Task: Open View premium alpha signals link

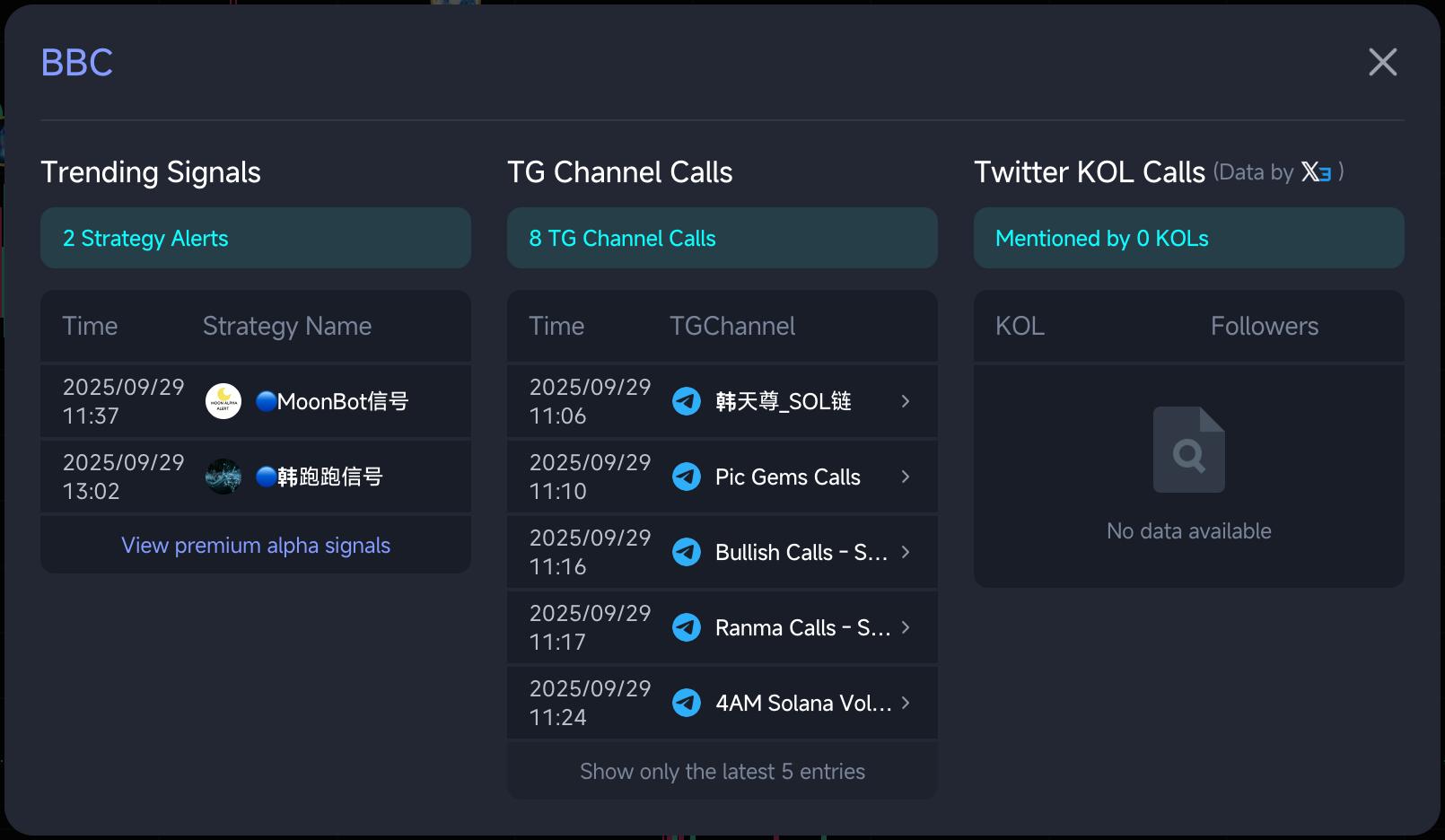Action: (256, 546)
